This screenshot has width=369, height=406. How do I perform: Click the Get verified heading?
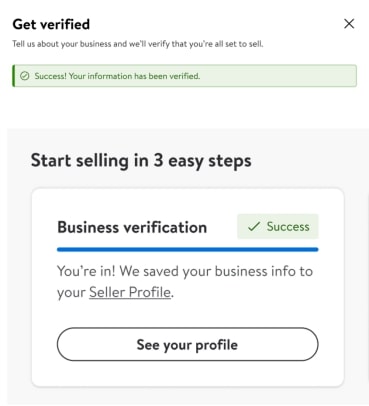click(x=51, y=24)
